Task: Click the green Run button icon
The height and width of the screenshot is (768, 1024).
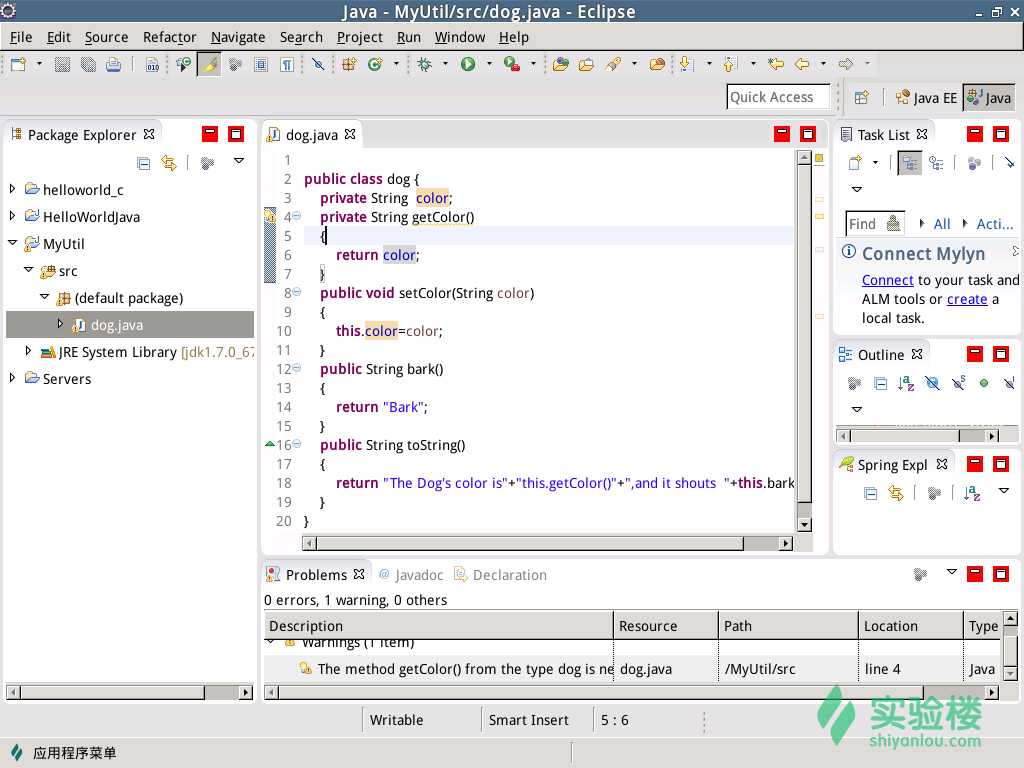Action: [468, 64]
